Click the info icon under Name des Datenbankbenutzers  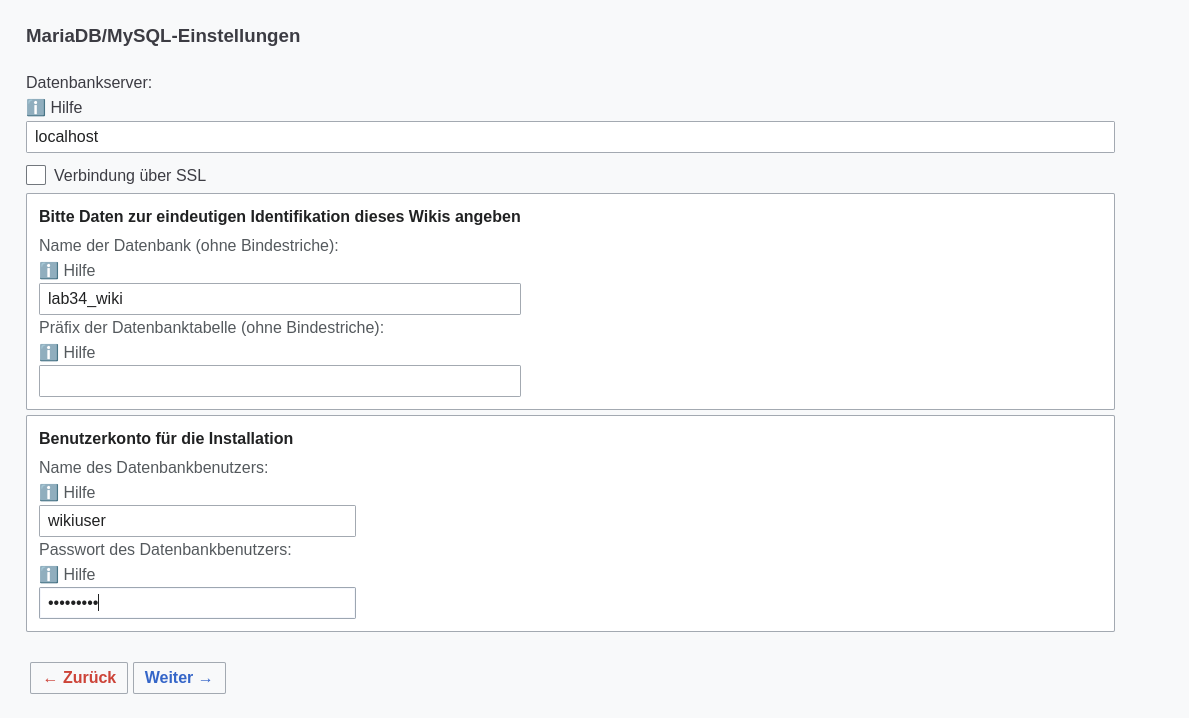[x=49, y=492]
